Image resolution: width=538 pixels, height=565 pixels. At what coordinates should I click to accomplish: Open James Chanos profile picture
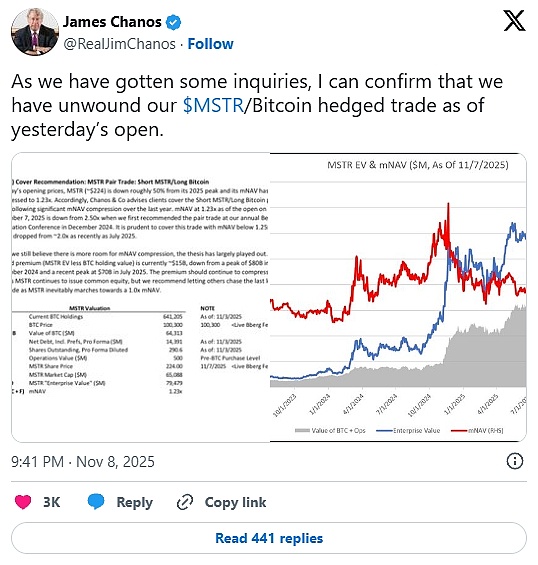[35, 32]
